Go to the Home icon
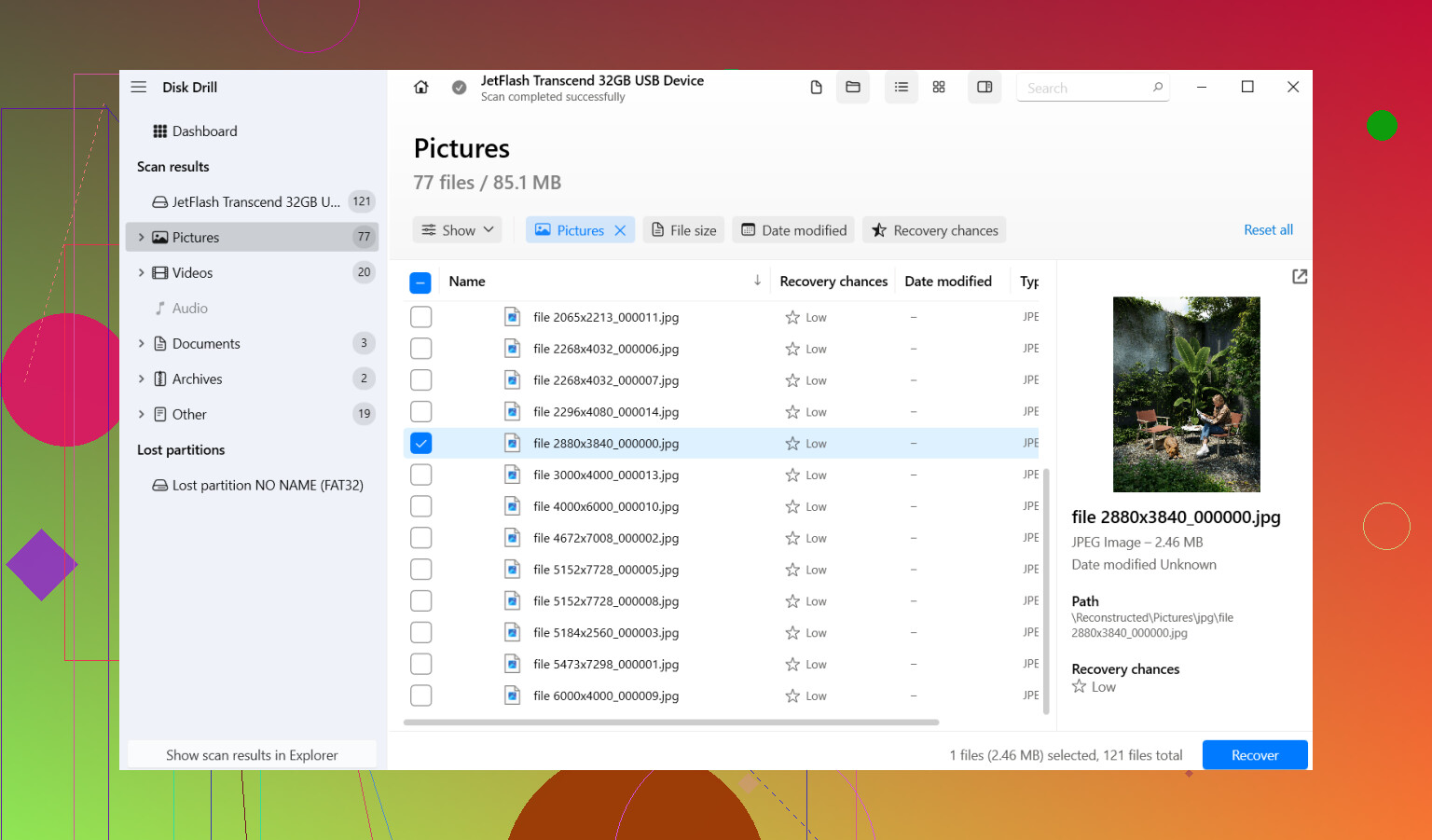This screenshot has width=1432, height=840. click(420, 87)
